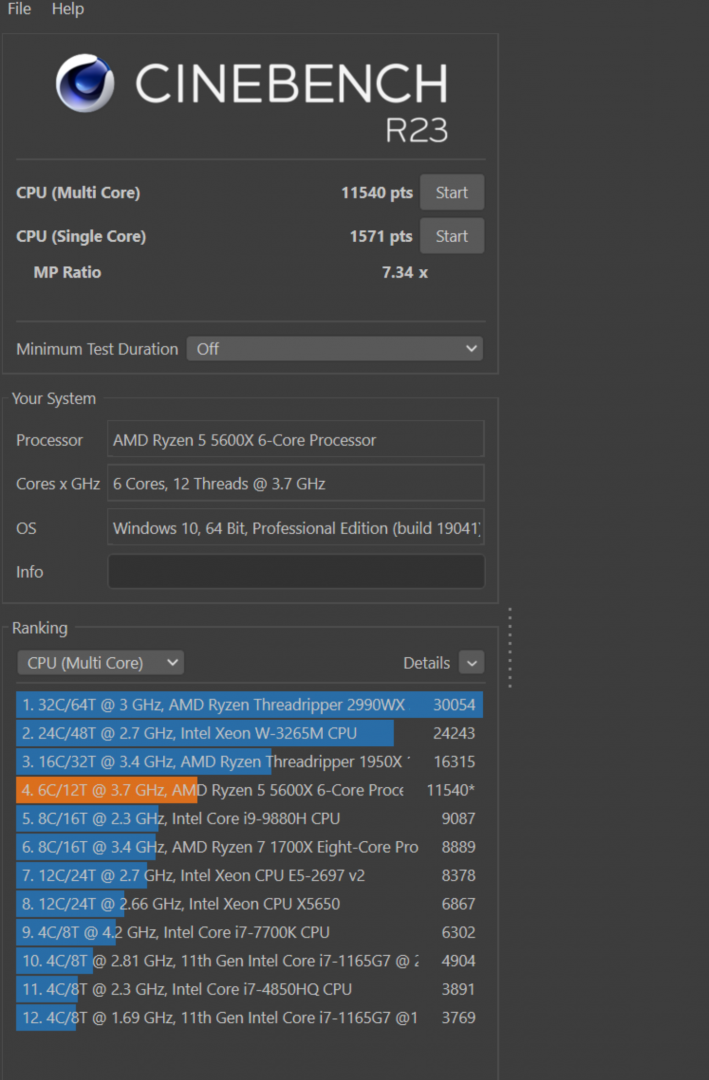Select the Threadripper 2990WX ranking row
Viewport: 709px width, 1080px height.
[249, 705]
